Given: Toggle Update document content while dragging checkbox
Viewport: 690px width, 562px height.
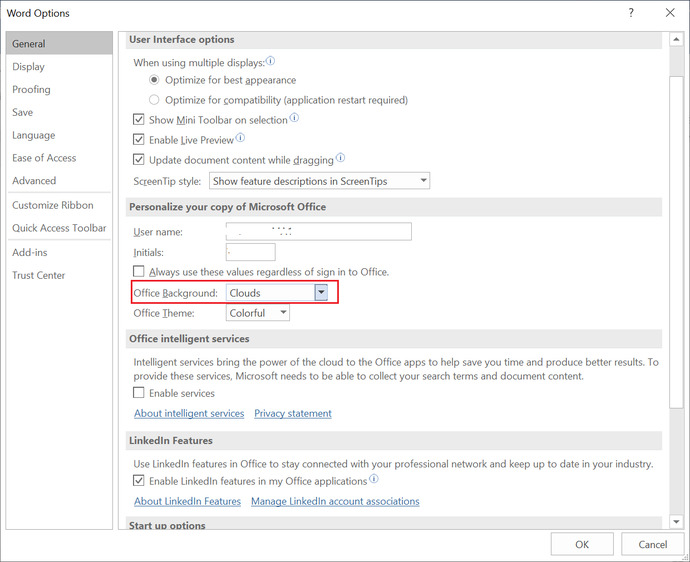Looking at the screenshot, I should (139, 159).
